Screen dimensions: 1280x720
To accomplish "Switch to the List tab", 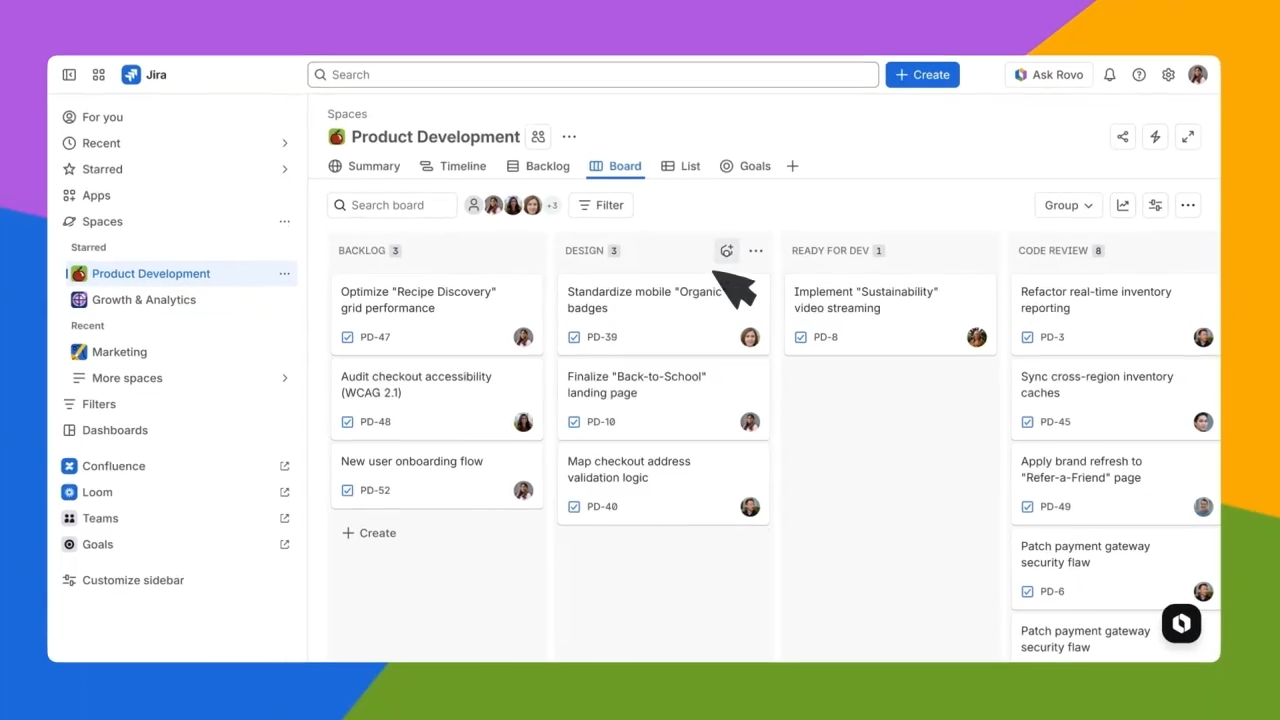I will click(x=680, y=166).
